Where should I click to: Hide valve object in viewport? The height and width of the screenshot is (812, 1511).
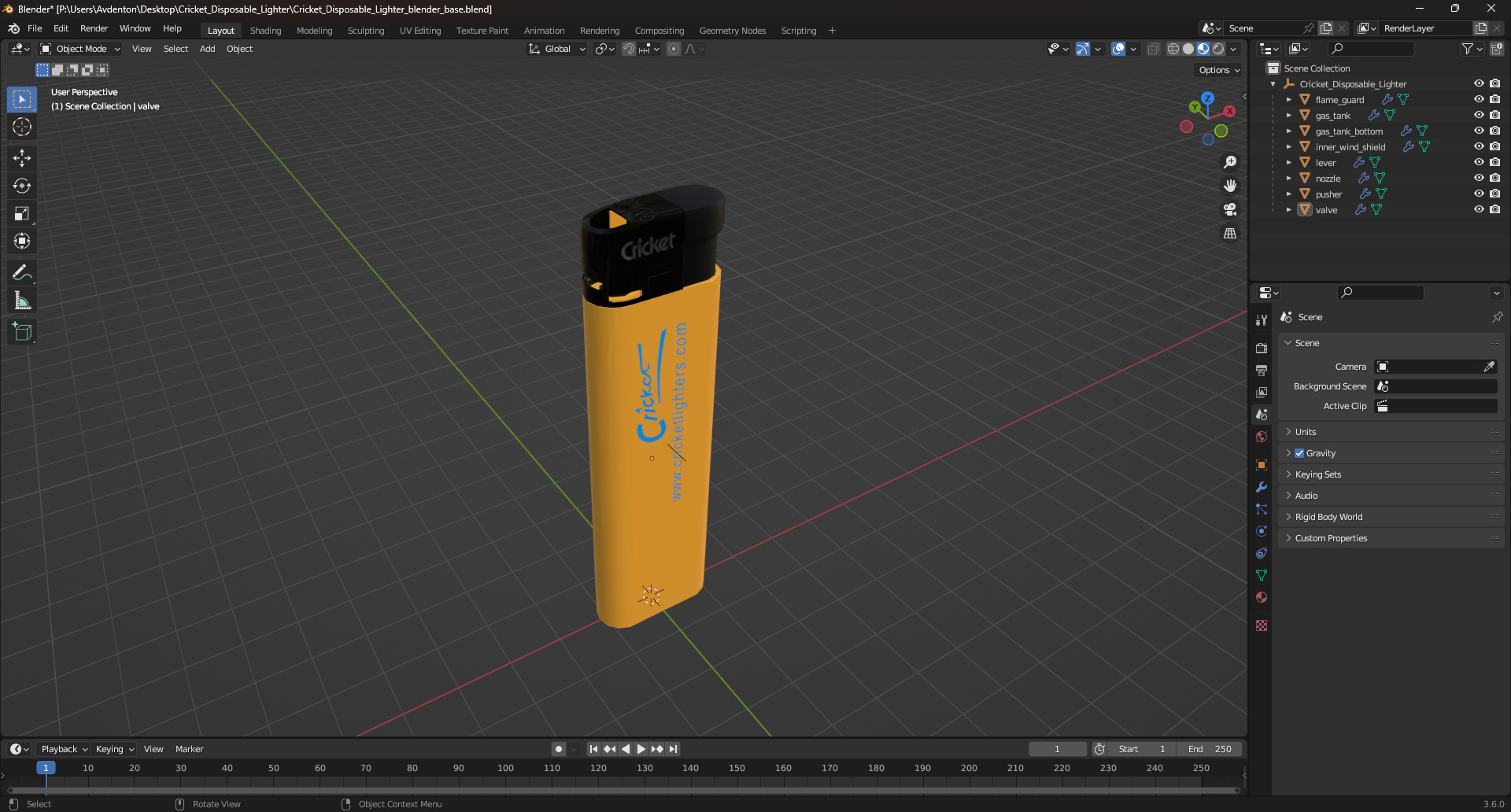click(x=1479, y=210)
